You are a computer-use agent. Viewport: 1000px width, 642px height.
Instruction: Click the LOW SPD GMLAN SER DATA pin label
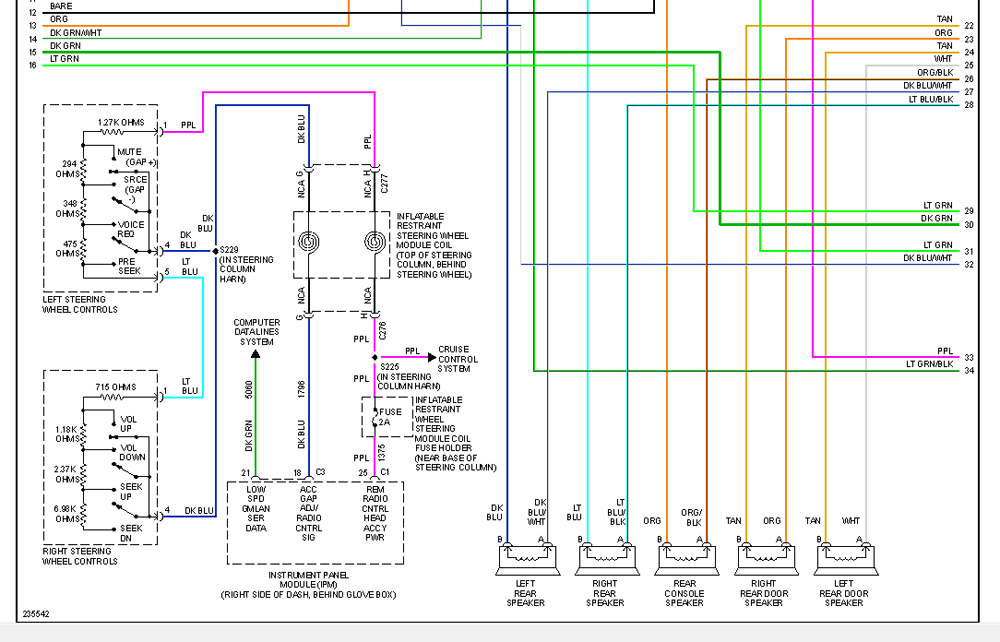click(x=256, y=509)
